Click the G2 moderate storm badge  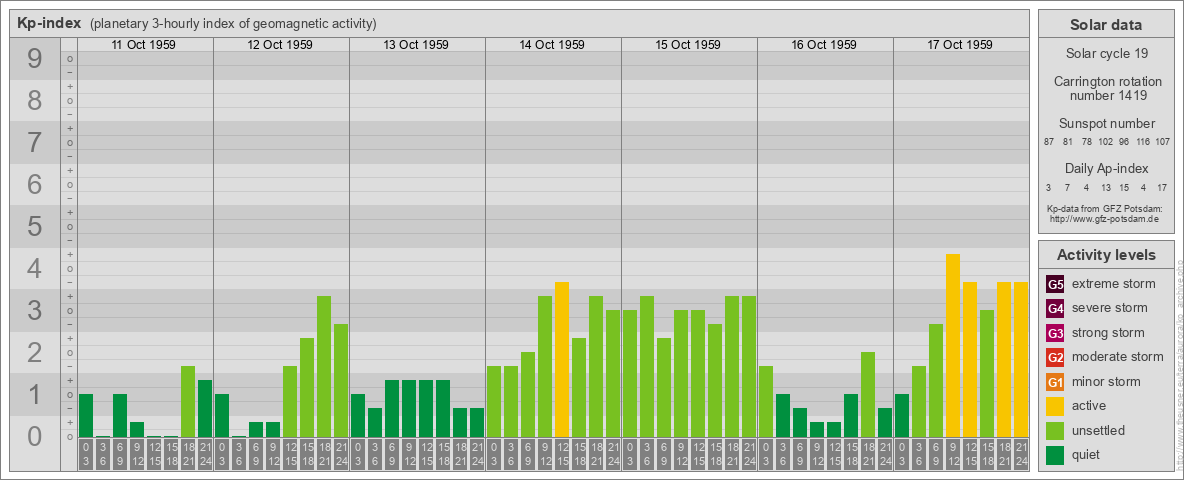[x=1055, y=357]
